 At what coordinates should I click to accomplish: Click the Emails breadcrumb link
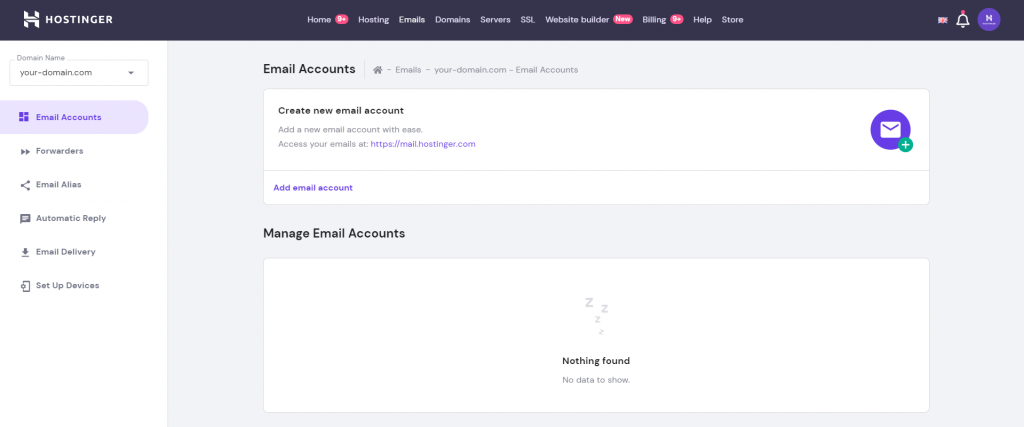[408, 70]
